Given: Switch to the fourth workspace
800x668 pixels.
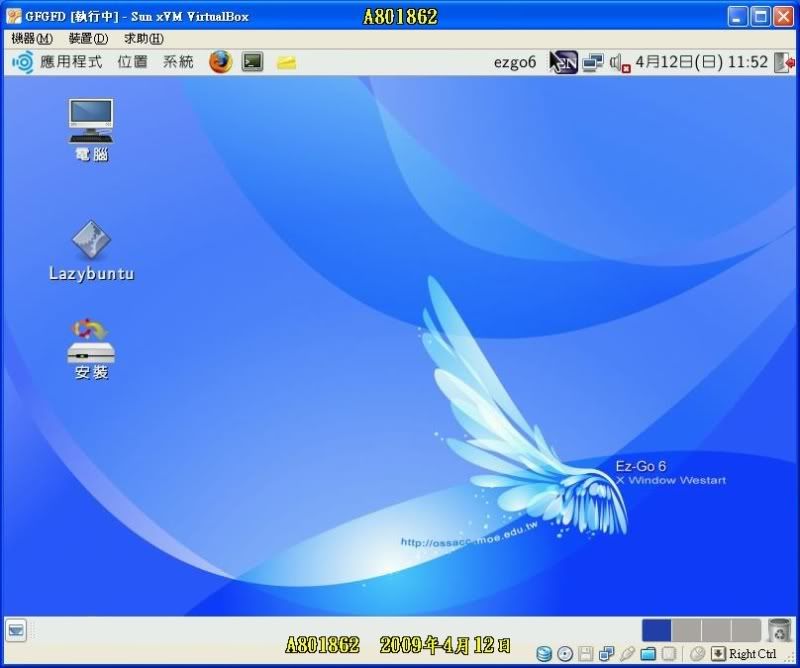Looking at the screenshot, I should coord(745,630).
